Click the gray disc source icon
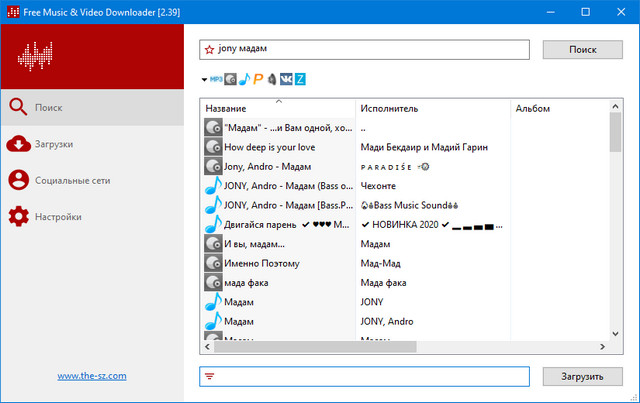This screenshot has height=403, width=640. point(230,79)
